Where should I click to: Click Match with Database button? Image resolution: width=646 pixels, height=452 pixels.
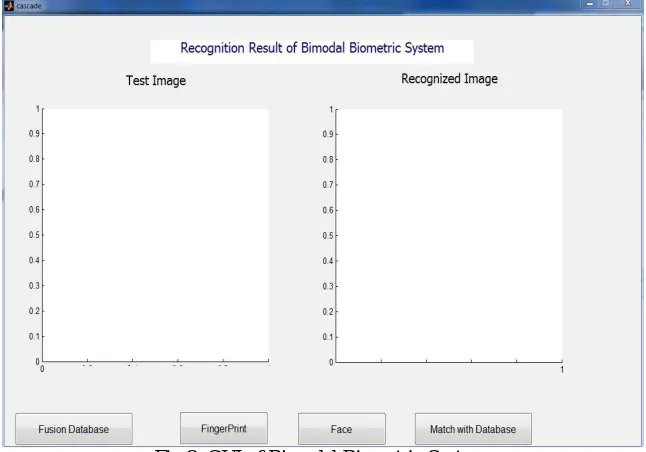pos(473,429)
